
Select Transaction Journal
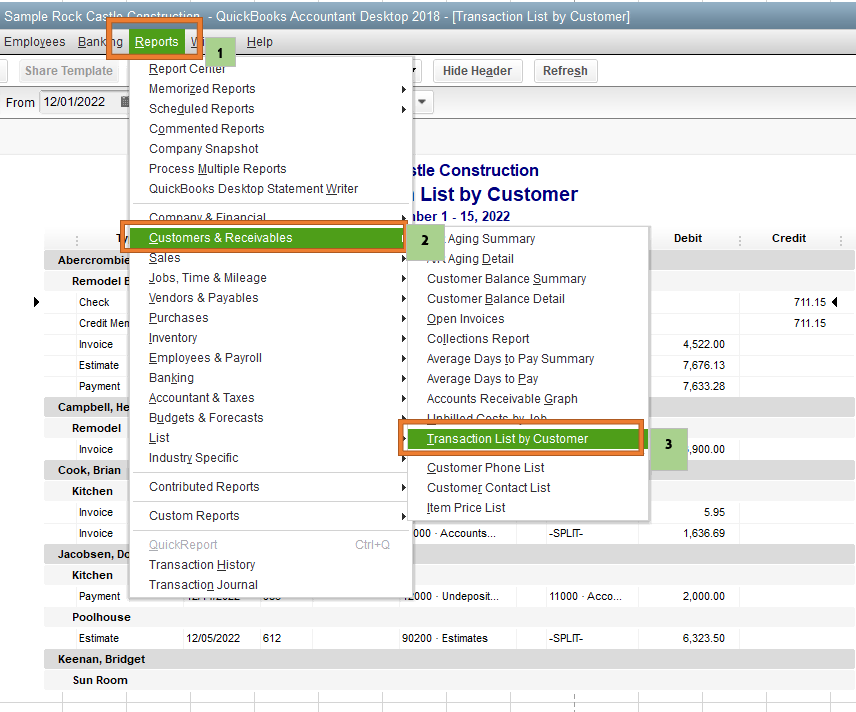(270, 585)
